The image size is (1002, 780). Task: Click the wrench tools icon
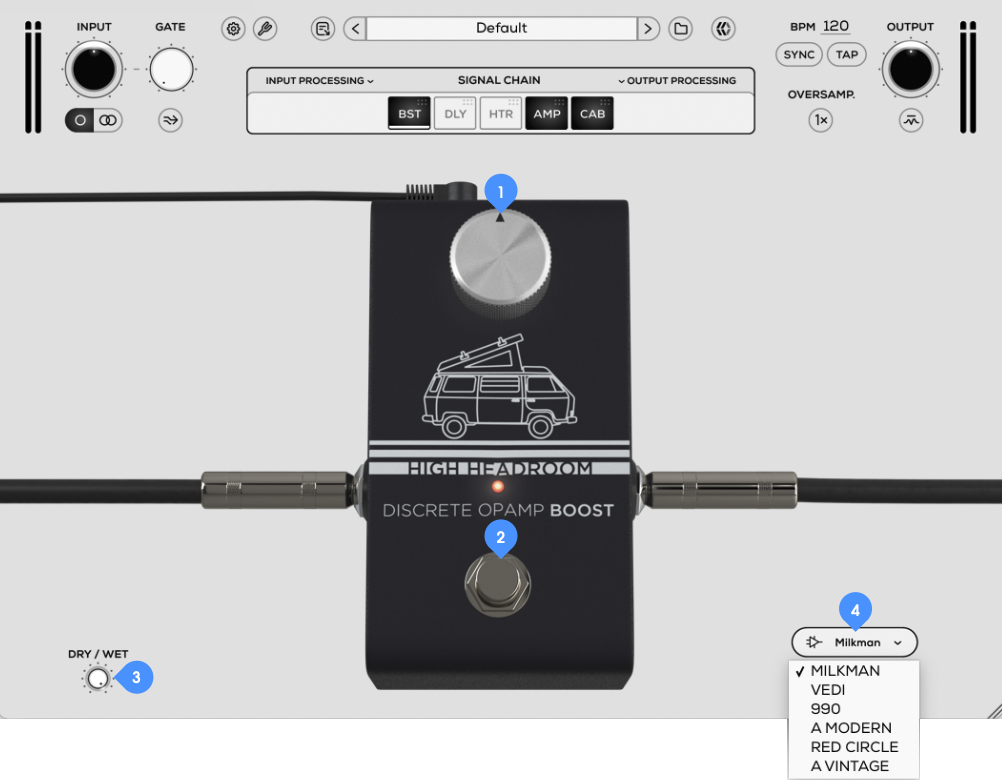pos(265,29)
